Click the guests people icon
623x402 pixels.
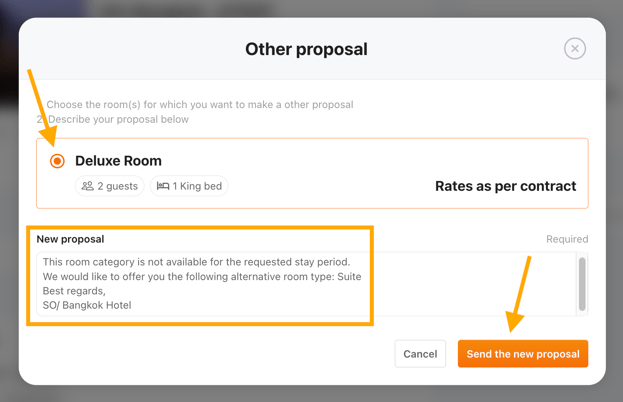coord(87,186)
